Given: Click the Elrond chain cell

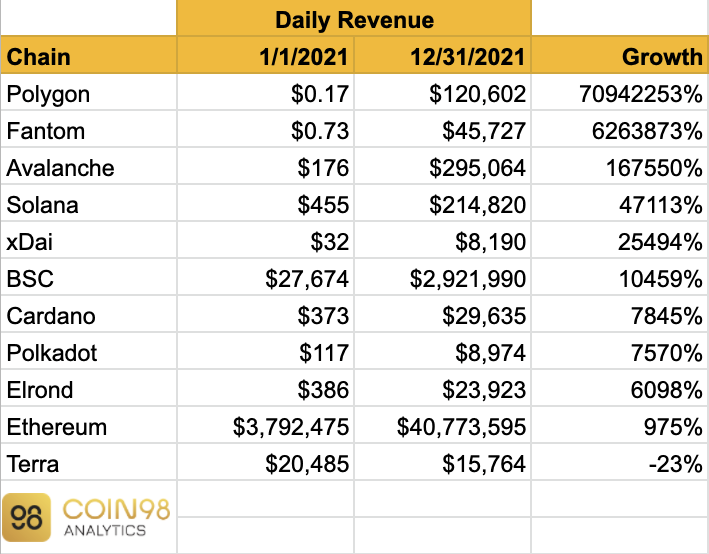Looking at the screenshot, I should coord(89,388).
